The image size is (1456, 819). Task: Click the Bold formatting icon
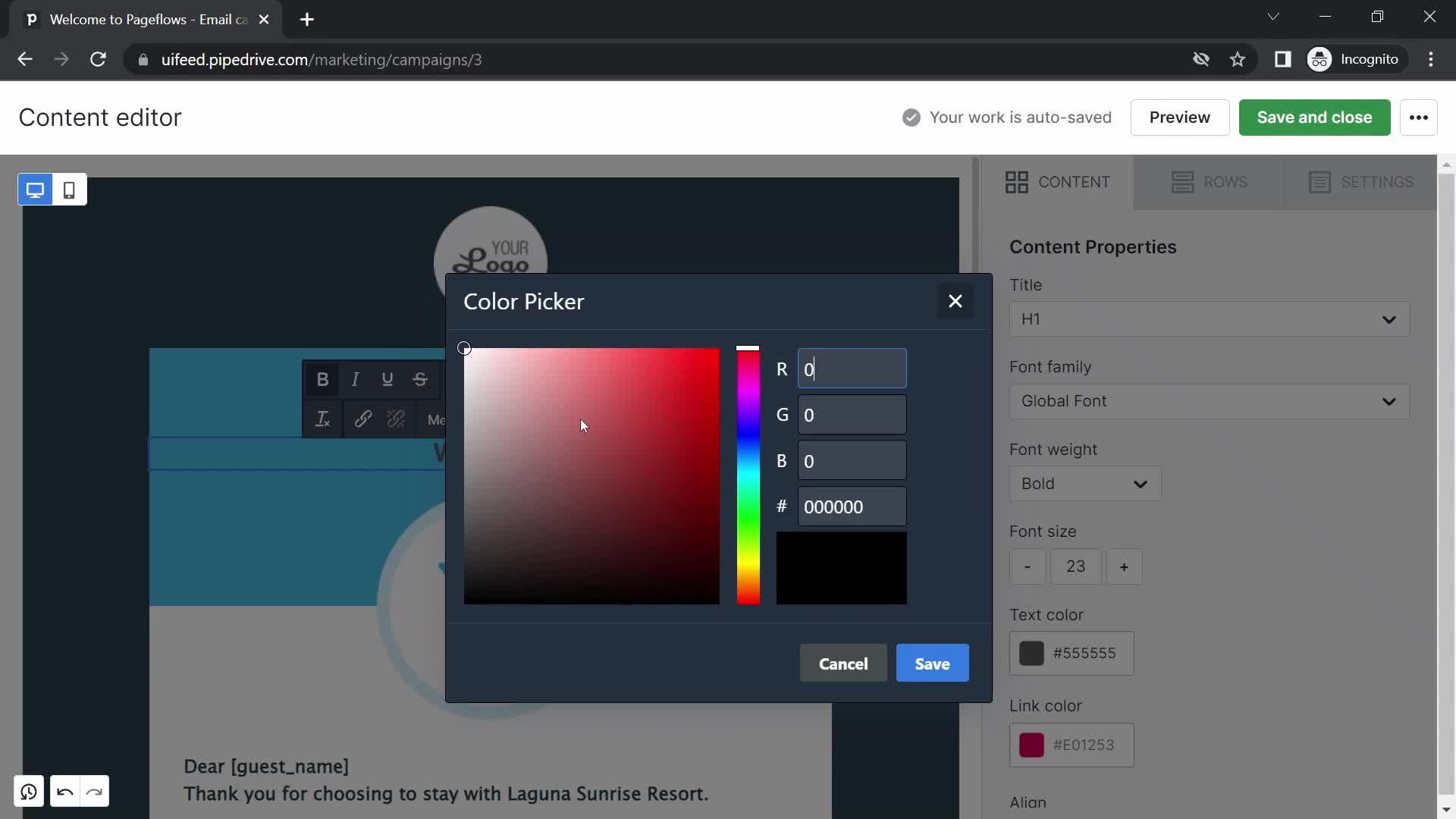[x=322, y=379]
